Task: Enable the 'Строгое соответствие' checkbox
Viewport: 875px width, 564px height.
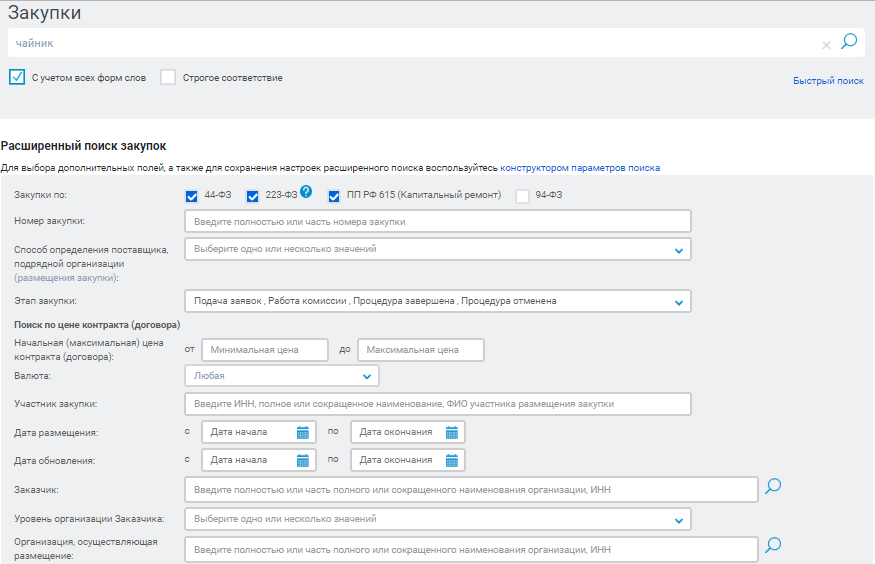Action: [x=168, y=77]
